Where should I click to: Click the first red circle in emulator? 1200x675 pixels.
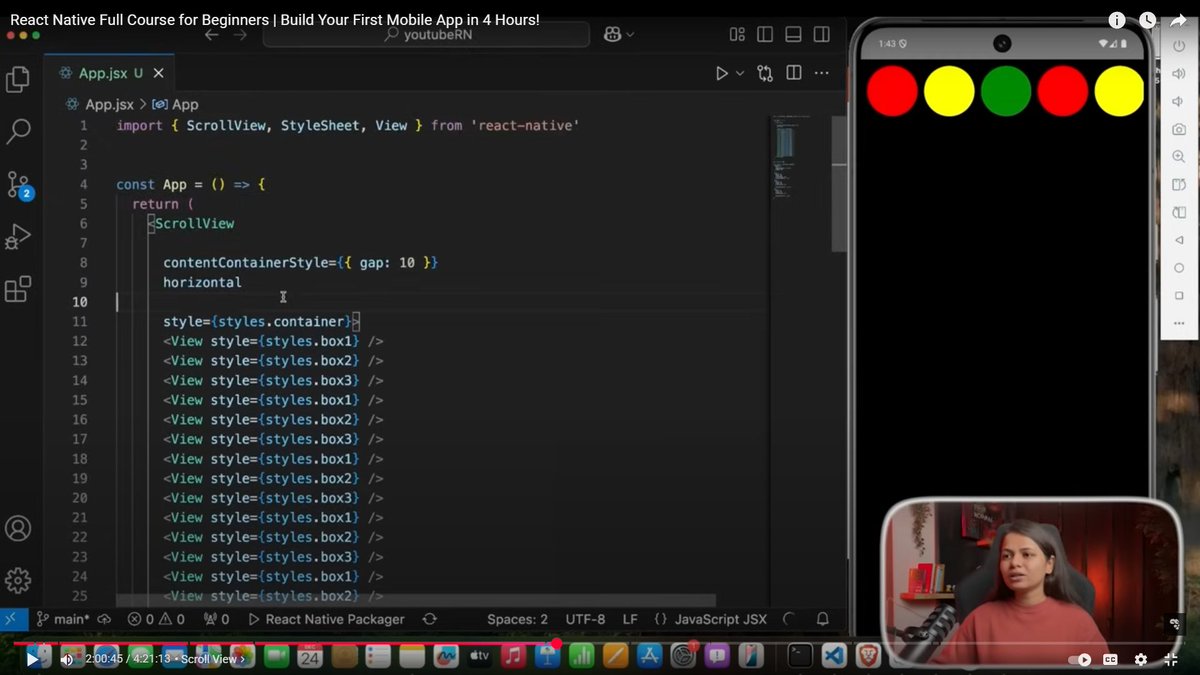tap(891, 91)
